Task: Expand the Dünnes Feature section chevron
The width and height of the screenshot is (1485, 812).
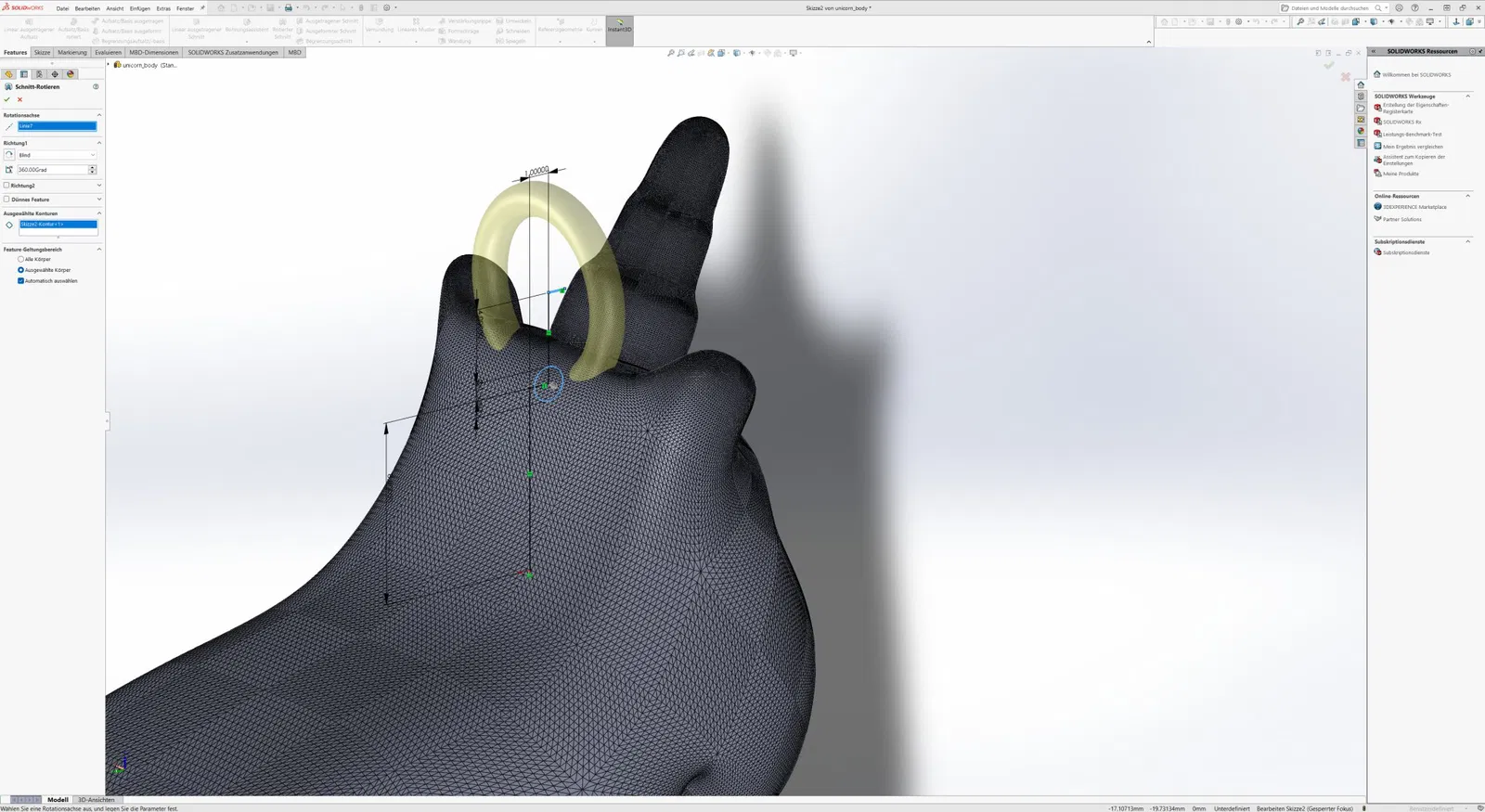Action: click(x=99, y=199)
